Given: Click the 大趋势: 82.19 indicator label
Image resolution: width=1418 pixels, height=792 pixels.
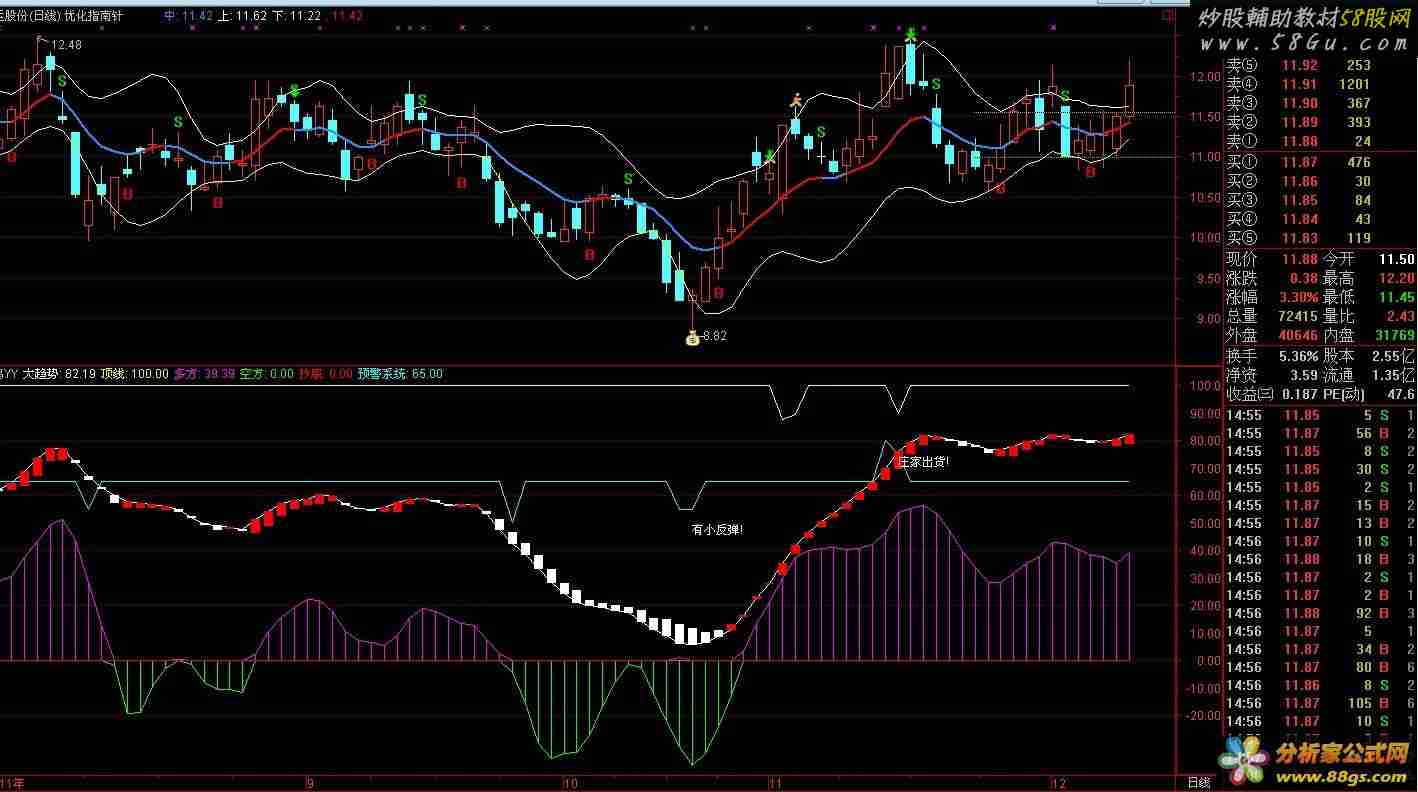Looking at the screenshot, I should click(59, 374).
